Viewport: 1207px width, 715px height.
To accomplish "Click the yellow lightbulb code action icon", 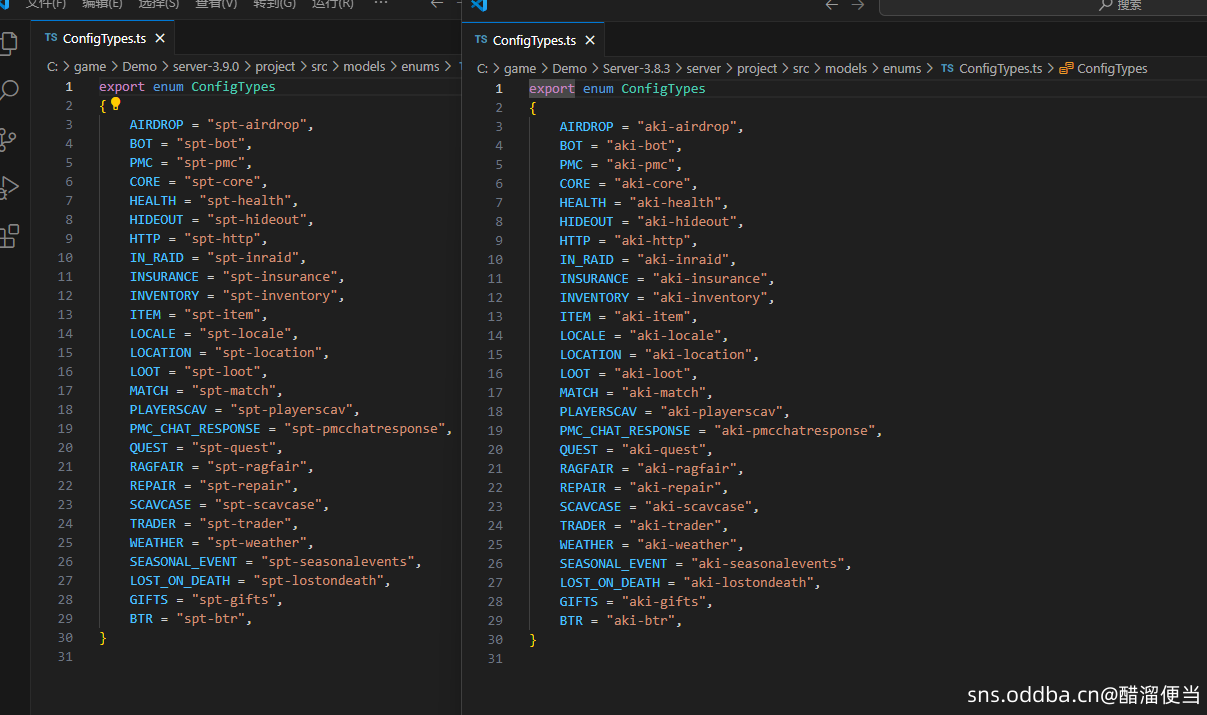I will (x=115, y=104).
